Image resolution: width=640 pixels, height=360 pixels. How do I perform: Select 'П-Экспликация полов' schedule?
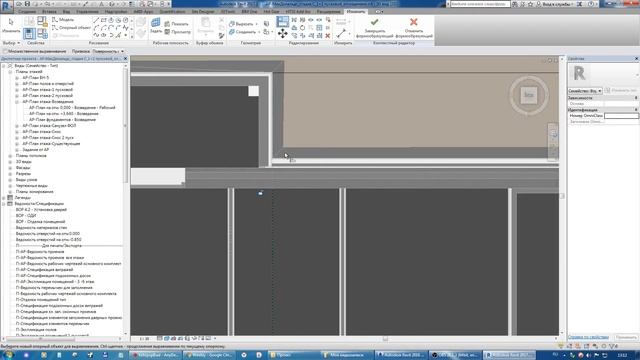coord(36,330)
